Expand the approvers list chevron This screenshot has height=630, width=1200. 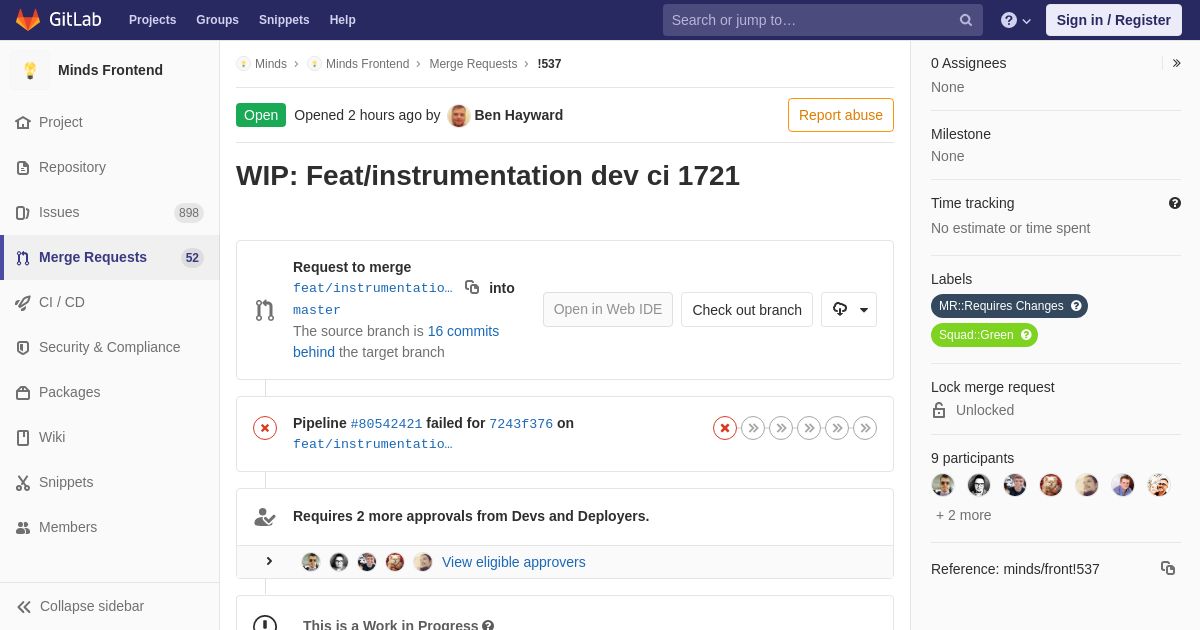coord(269,561)
